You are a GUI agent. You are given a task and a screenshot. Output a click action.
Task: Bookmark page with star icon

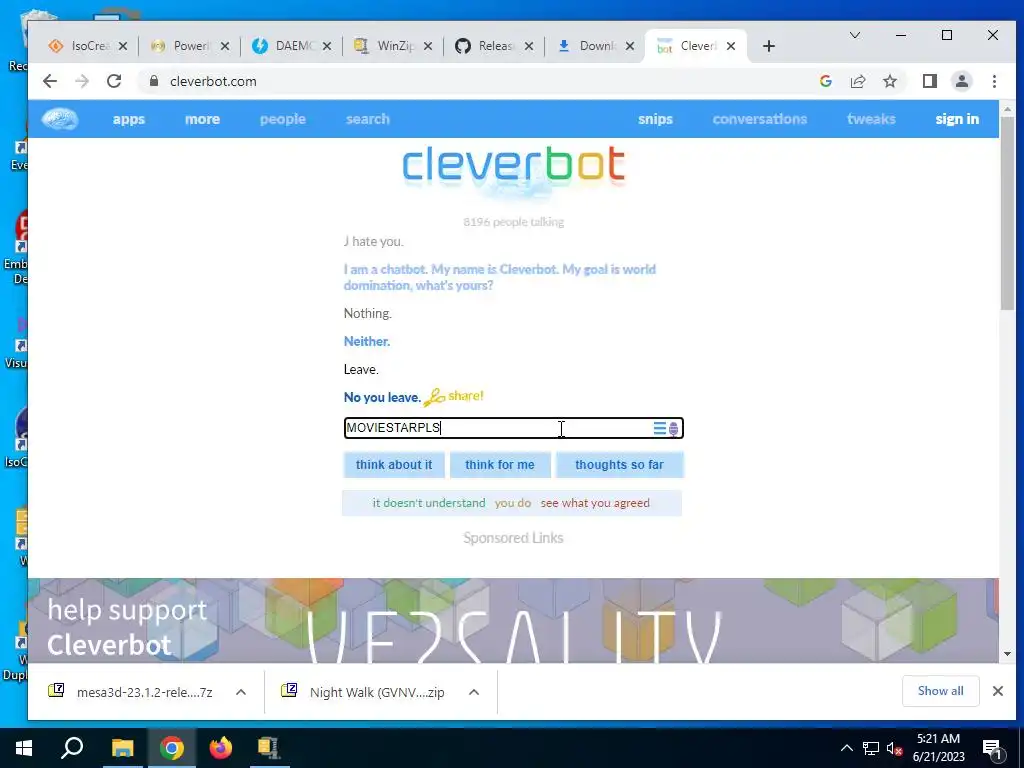point(889,81)
